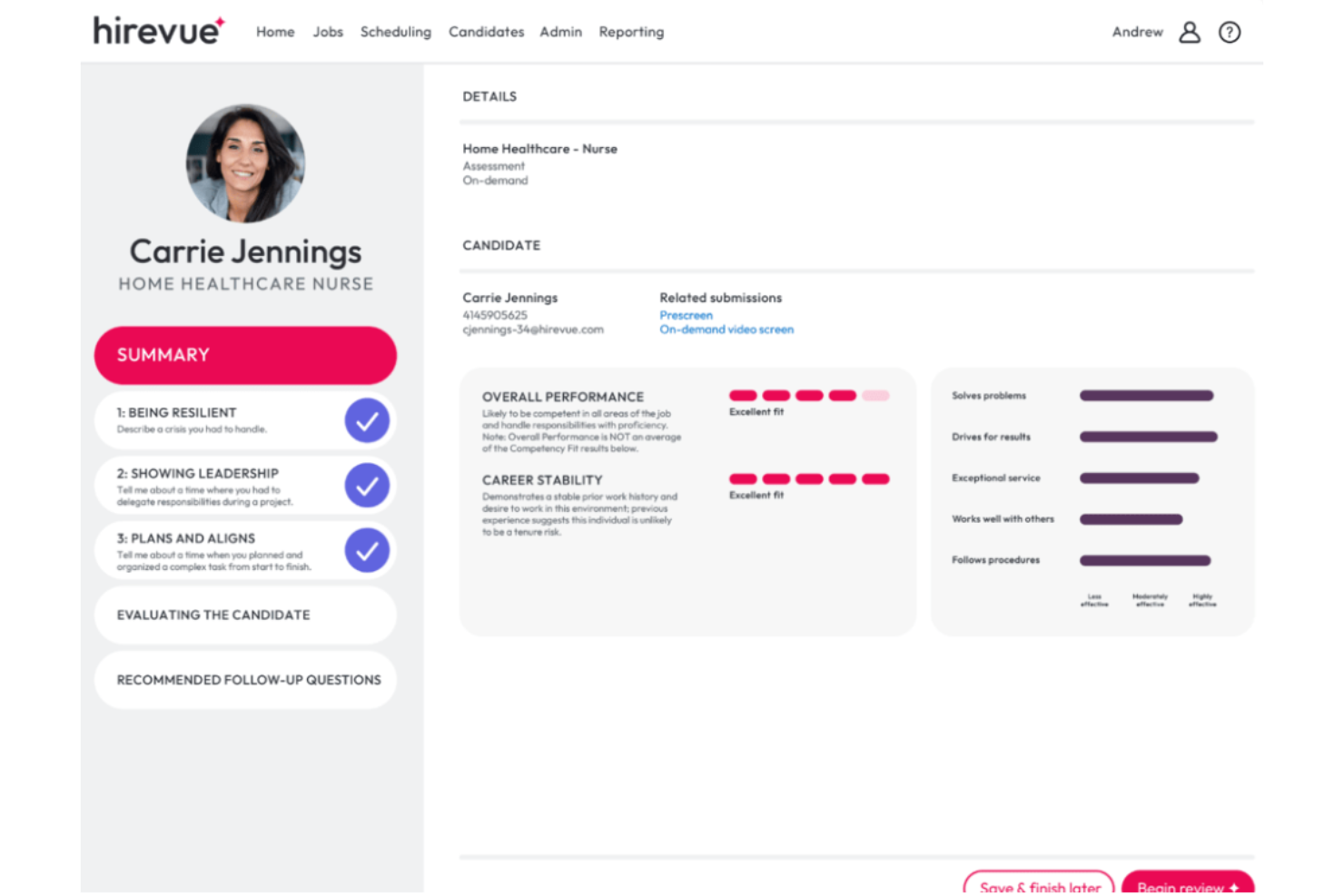Open the On-demand video screen link
This screenshot has width=1344, height=896.
click(726, 330)
